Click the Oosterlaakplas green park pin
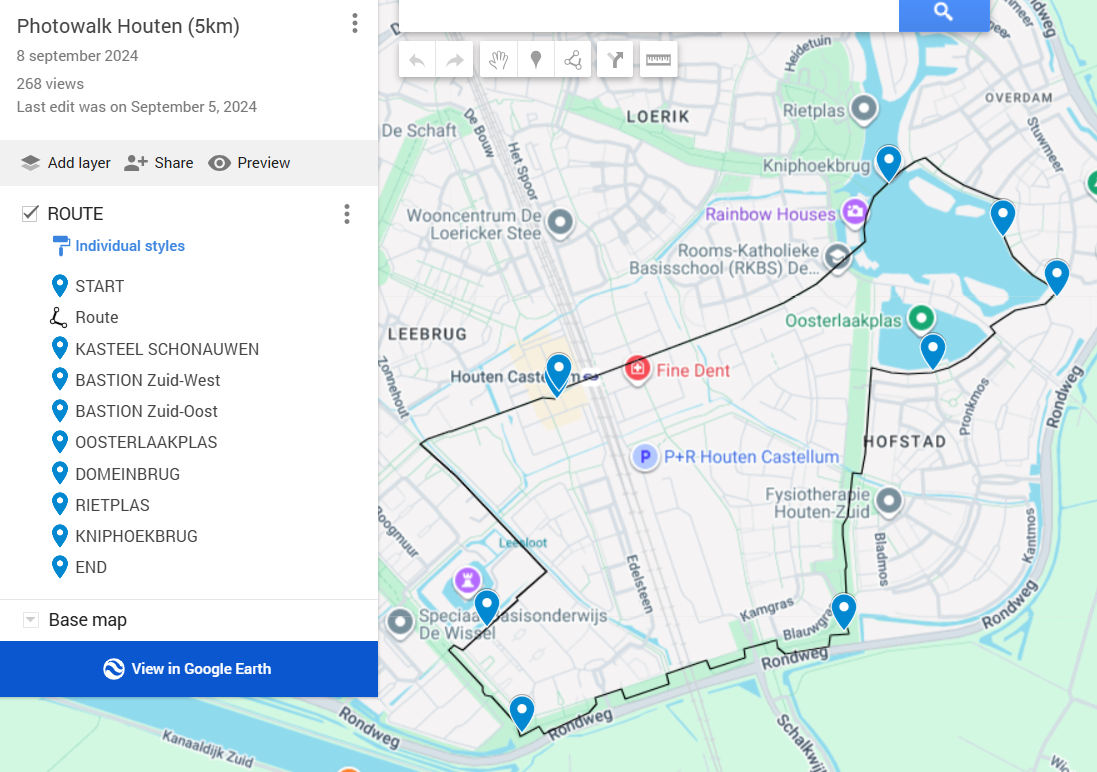The height and width of the screenshot is (772, 1097). pyautogui.click(x=921, y=319)
